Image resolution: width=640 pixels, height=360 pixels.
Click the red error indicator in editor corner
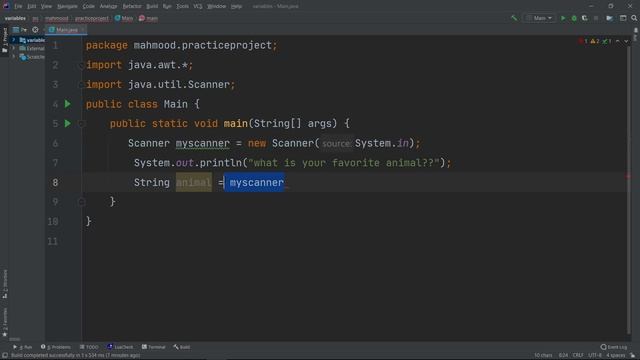[583, 41]
